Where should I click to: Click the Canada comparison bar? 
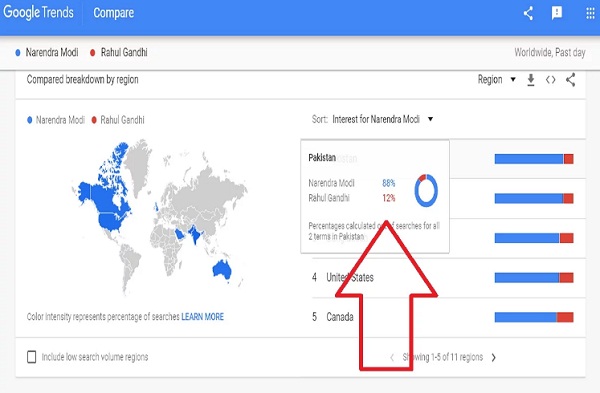tap(534, 317)
